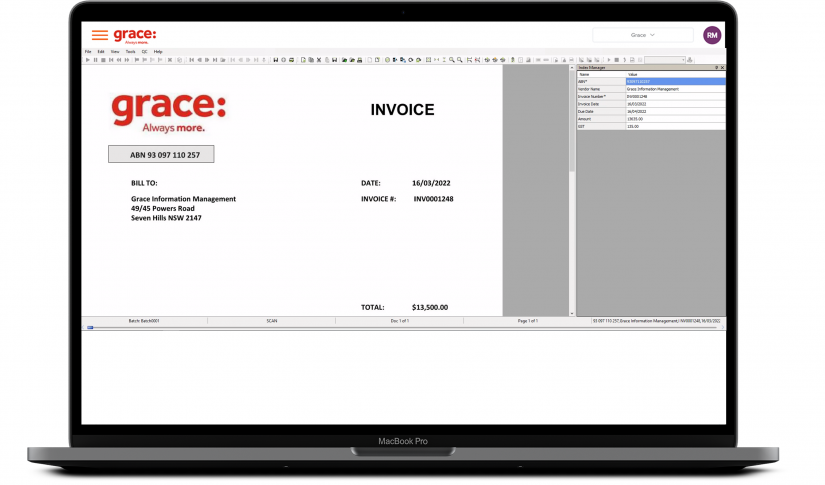Click the Invoice Number value field
825x485 pixels.
pos(675,96)
